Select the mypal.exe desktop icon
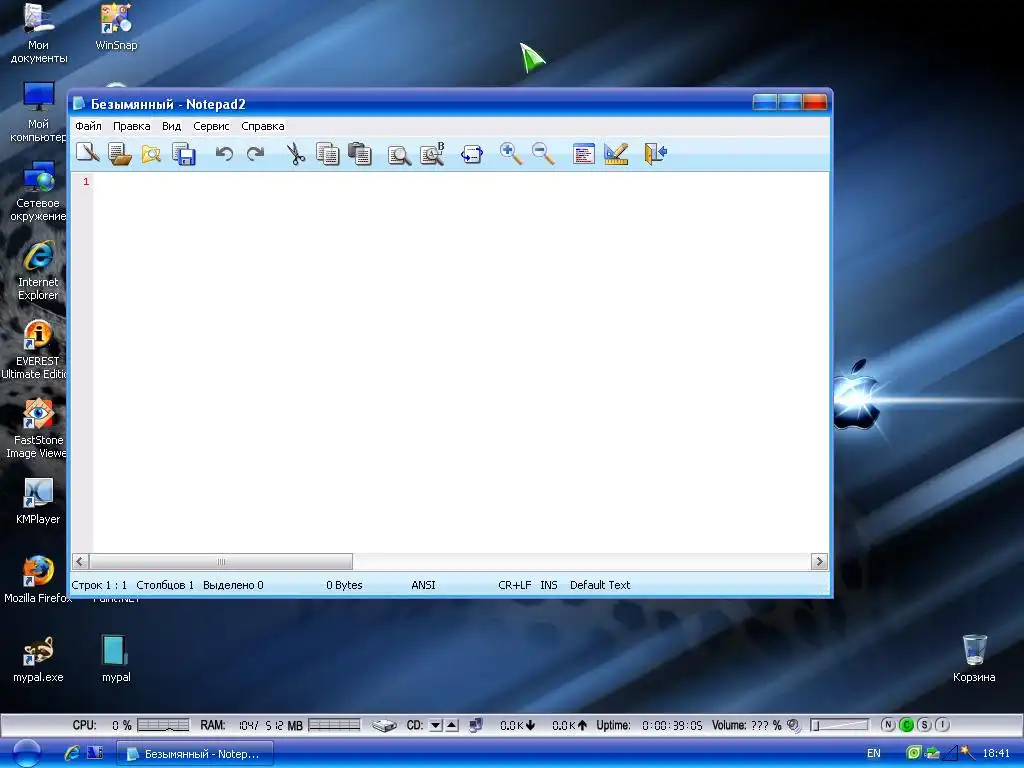Viewport: 1024px width, 768px height. 38,659
